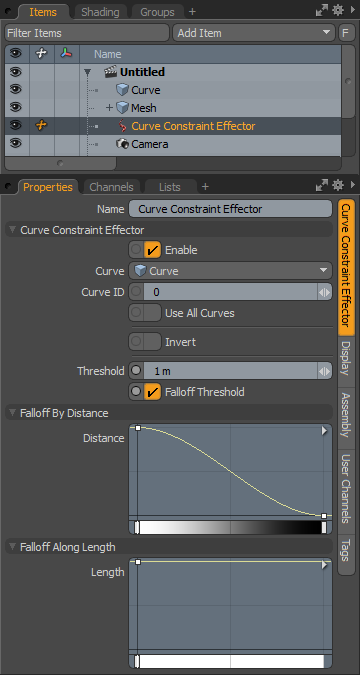Click the cube icon in Curve dropdown
The width and height of the screenshot is (360, 675).
(x=140, y=271)
